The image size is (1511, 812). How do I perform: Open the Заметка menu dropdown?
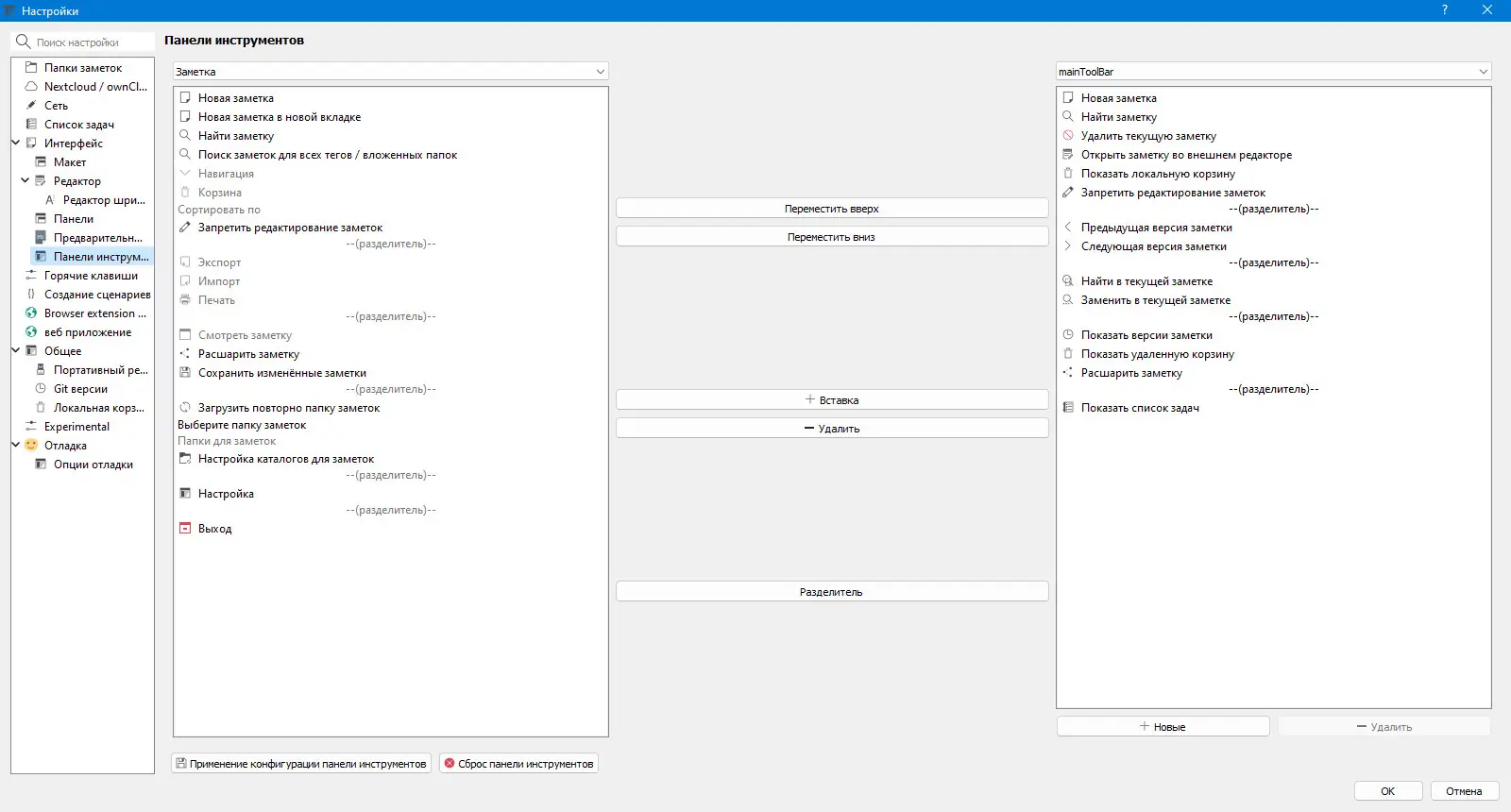[x=390, y=72]
